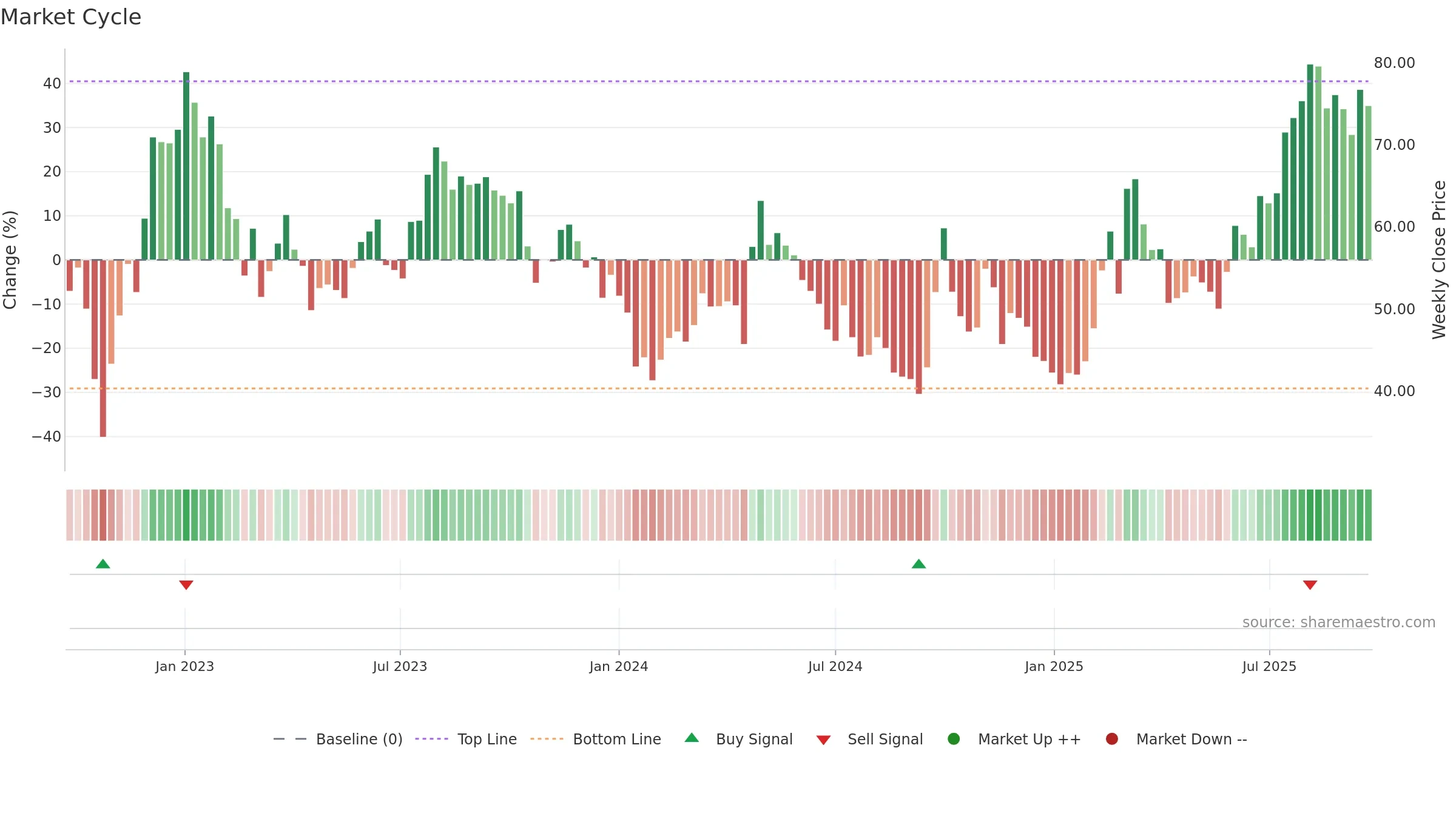Click the Jul 2024 axis label
Image resolution: width=1456 pixels, height=819 pixels.
(x=835, y=667)
